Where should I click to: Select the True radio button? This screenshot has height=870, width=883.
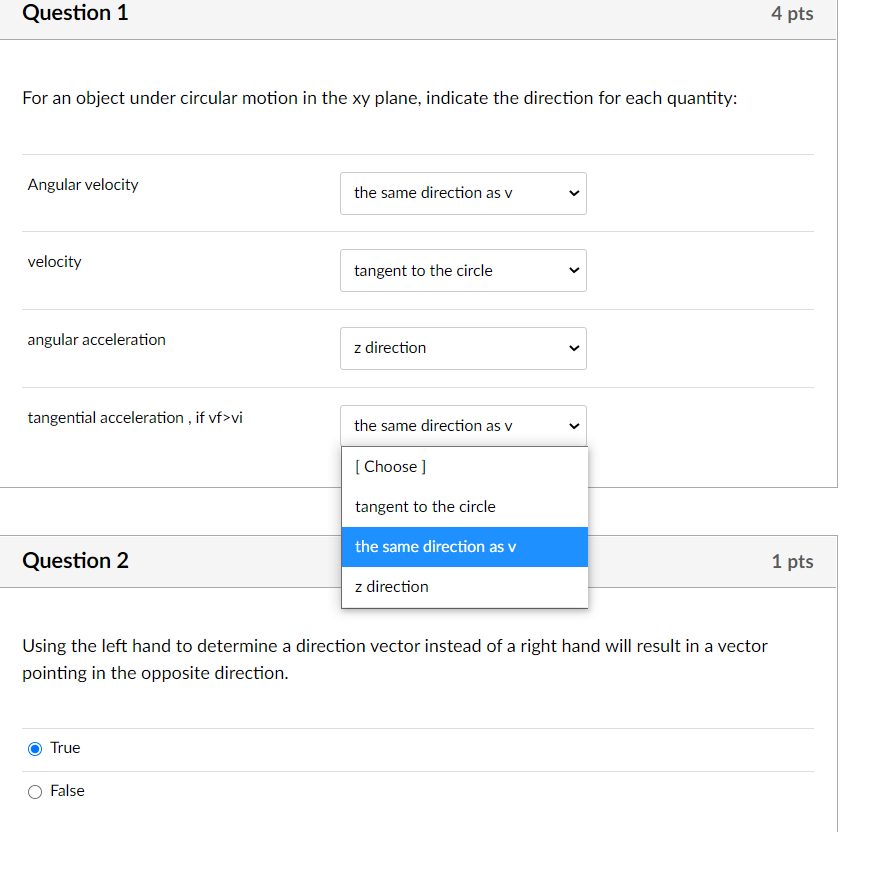pos(34,747)
